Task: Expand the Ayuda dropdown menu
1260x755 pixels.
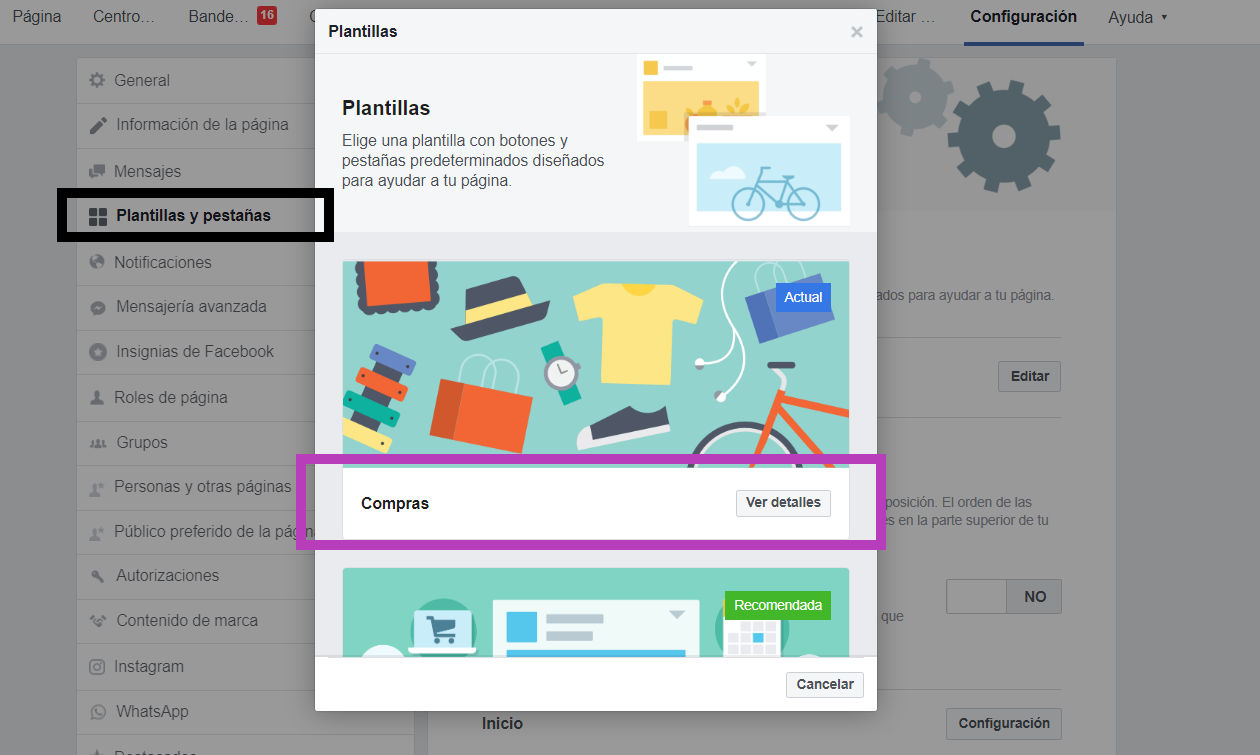Action: pos(1138,17)
